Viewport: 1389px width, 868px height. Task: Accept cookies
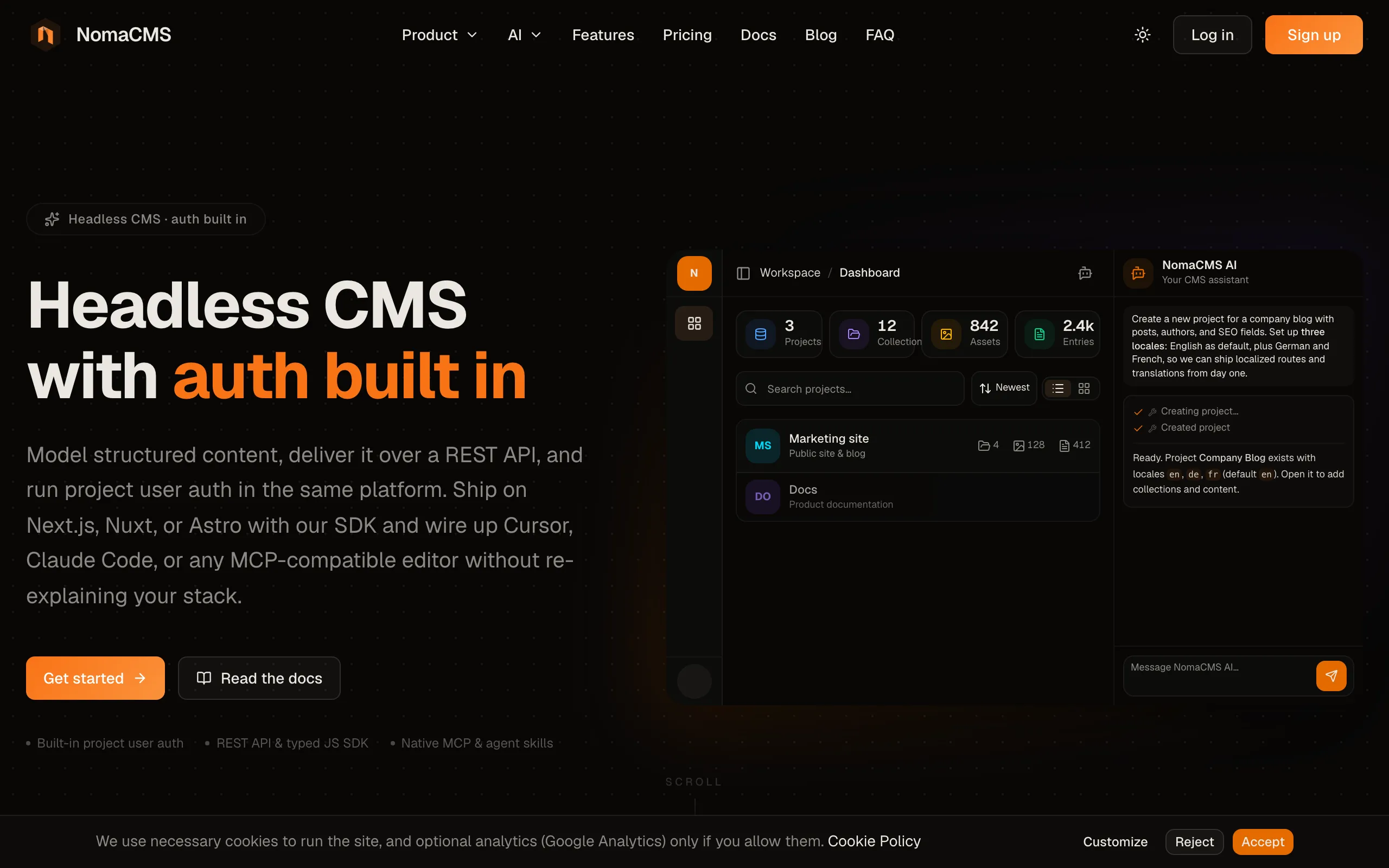tap(1262, 841)
